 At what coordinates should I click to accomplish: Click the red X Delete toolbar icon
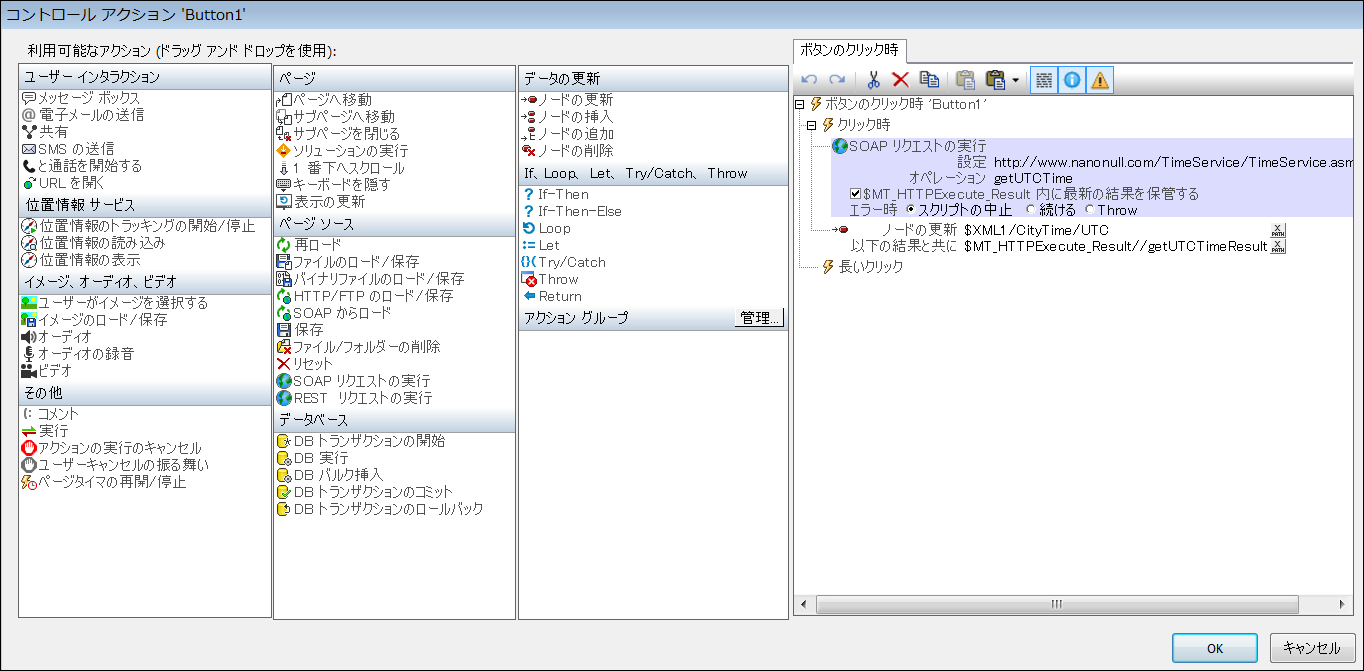900,81
